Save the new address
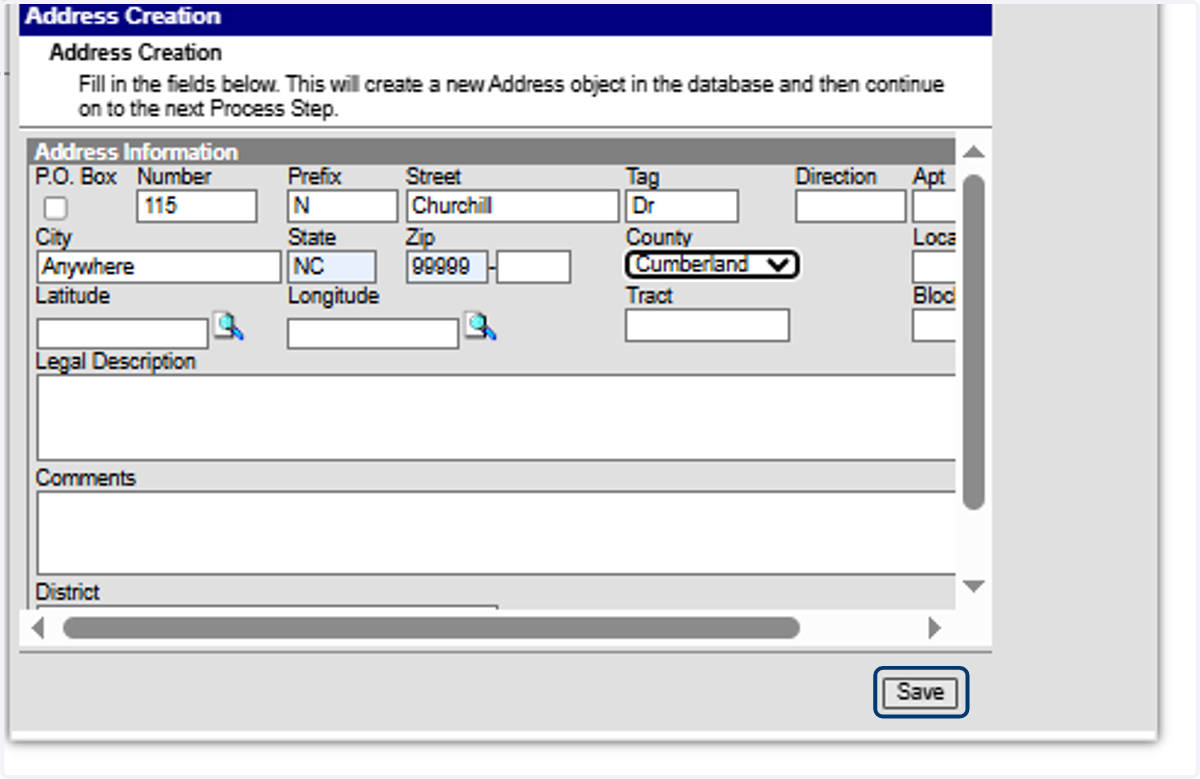Viewport: 1200px width, 779px height. (920, 692)
